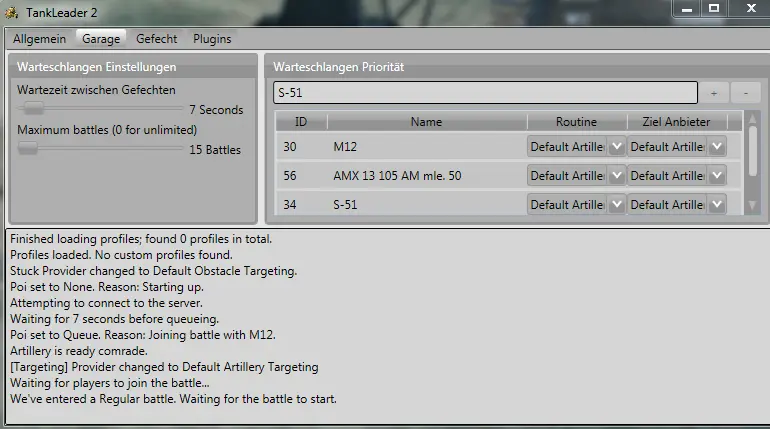The height and width of the screenshot is (429, 770).
Task: Add tank with the plus button
Action: pos(714,93)
